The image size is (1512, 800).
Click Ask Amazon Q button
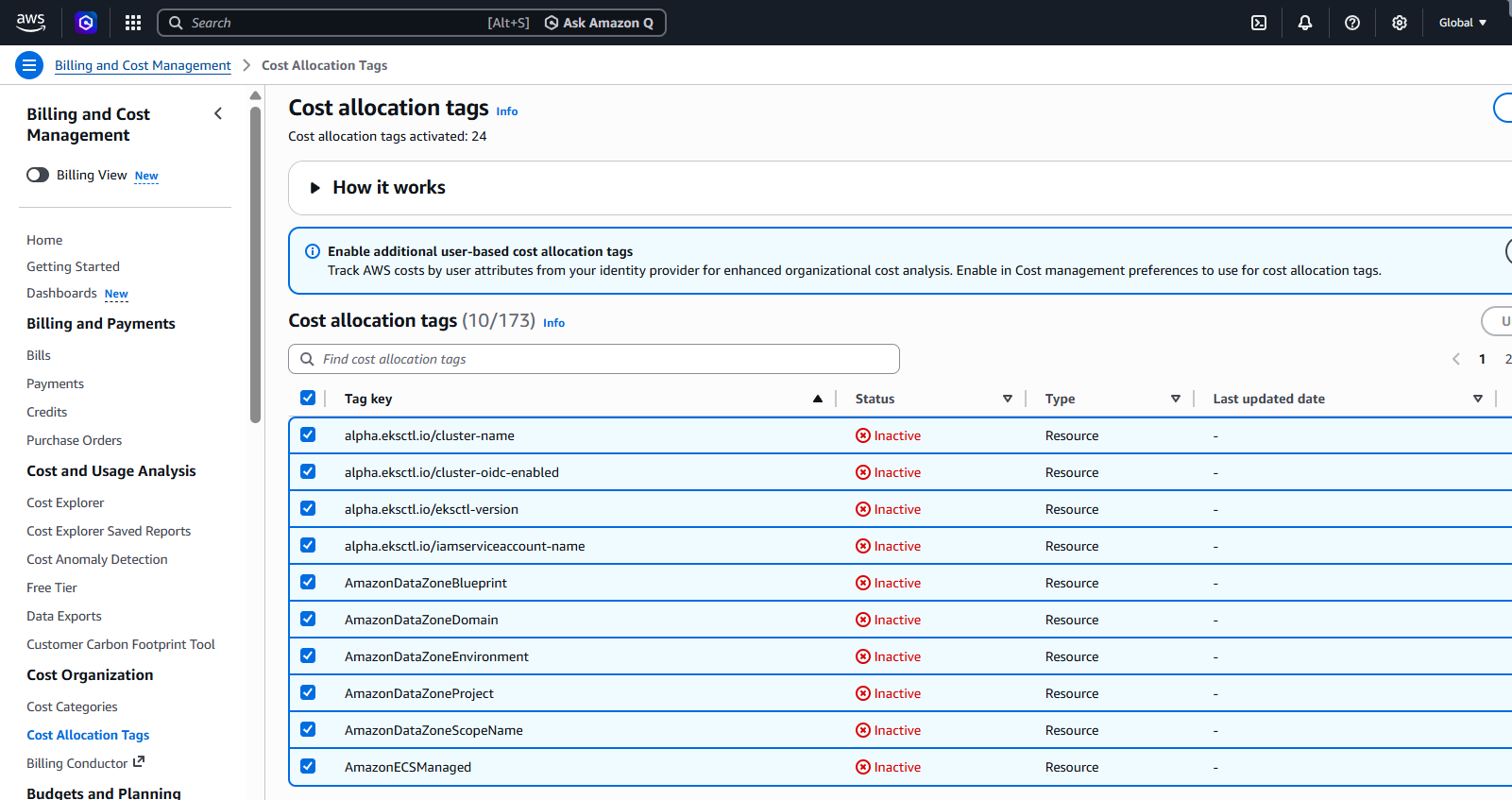pyautogui.click(x=599, y=23)
